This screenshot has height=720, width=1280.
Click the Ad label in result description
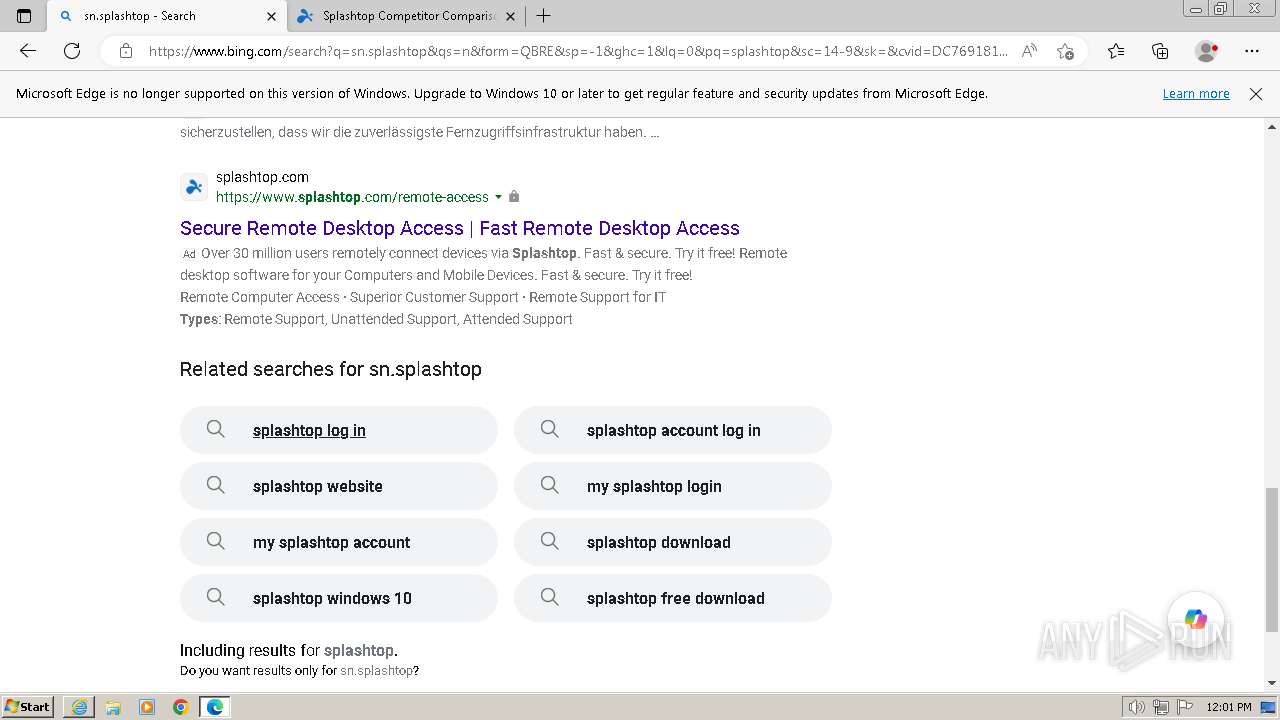tap(189, 254)
